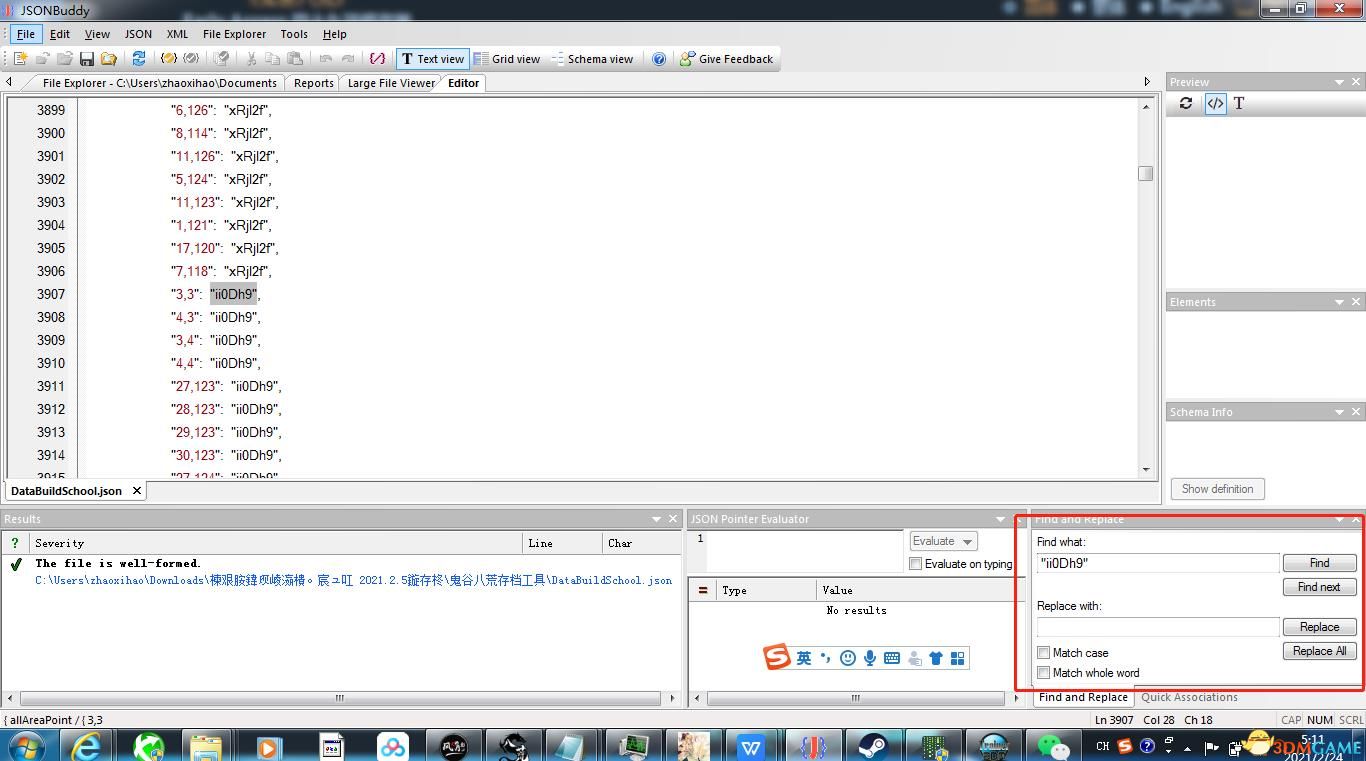Image resolution: width=1366 pixels, height=761 pixels.
Task: Click the Windows Start button
Action: (x=25, y=746)
